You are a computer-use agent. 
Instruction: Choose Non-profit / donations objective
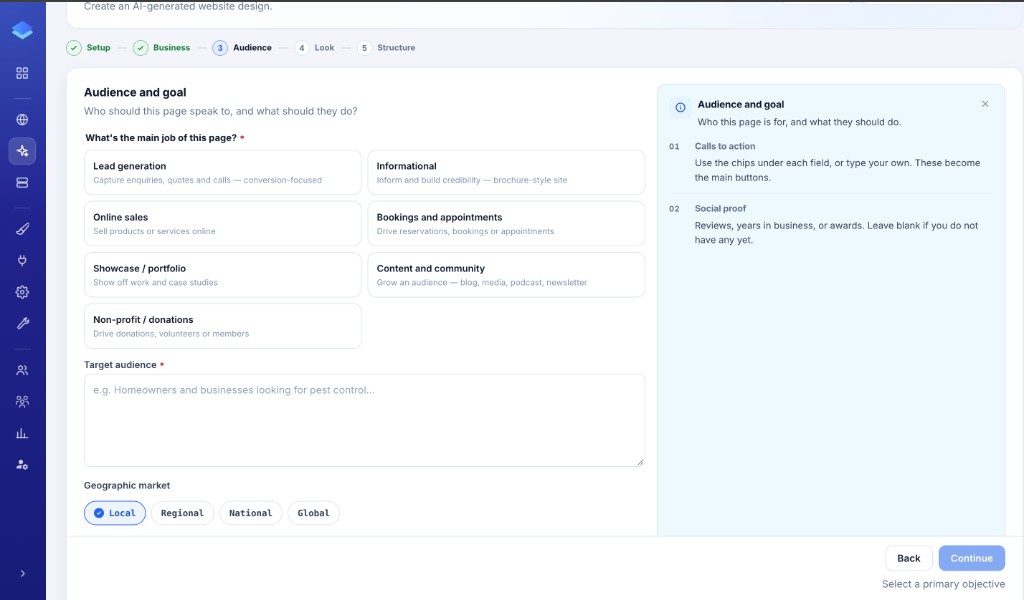coord(223,326)
